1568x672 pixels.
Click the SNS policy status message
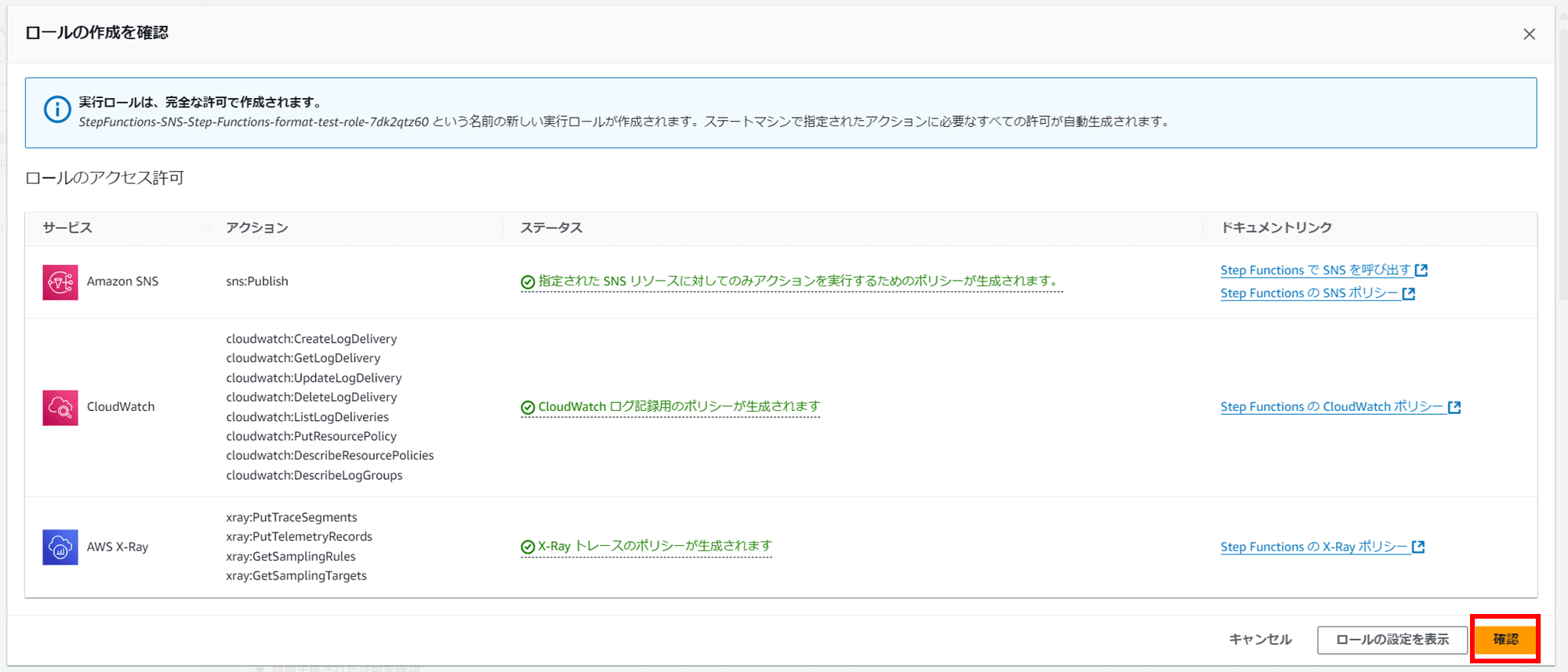(x=800, y=282)
